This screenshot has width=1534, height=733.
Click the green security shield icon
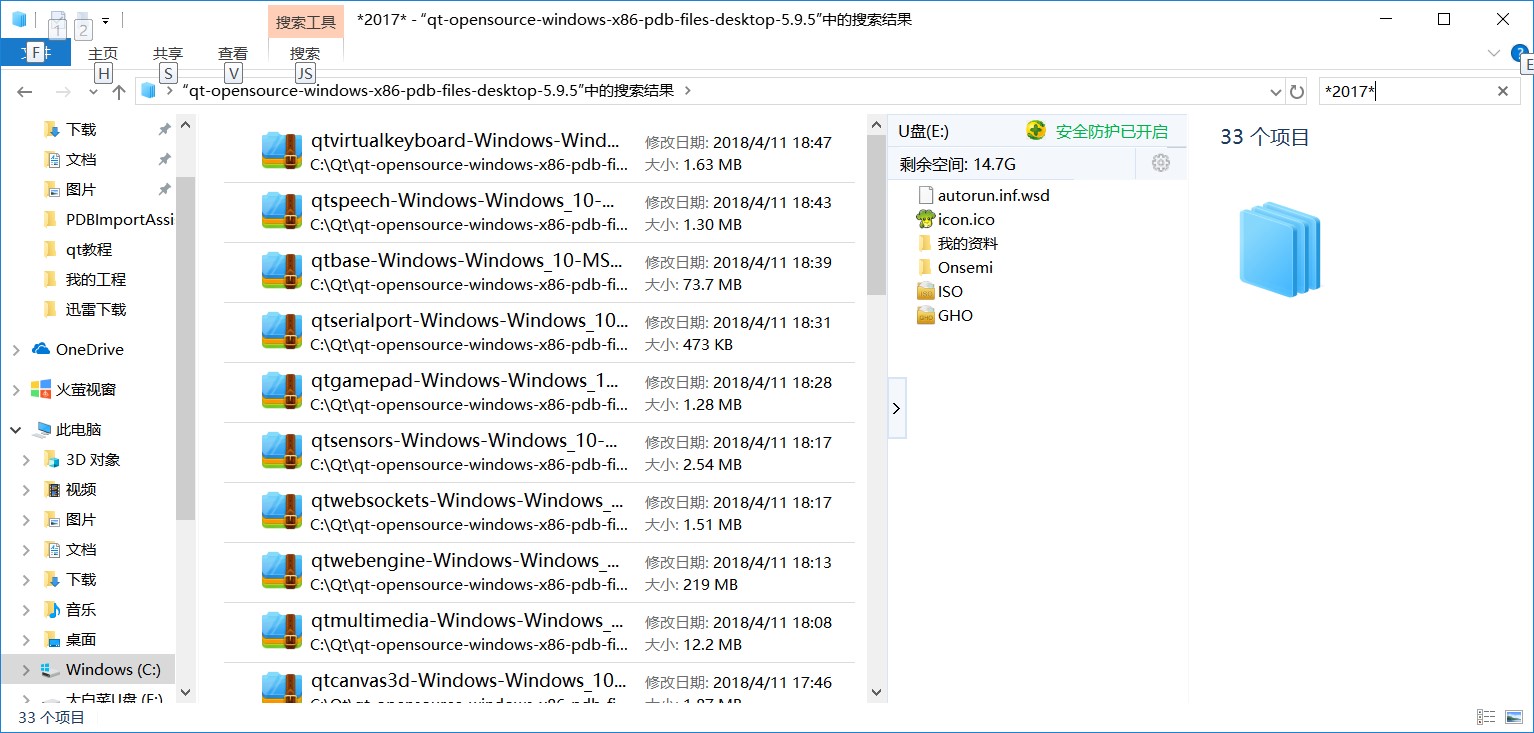tap(1036, 131)
